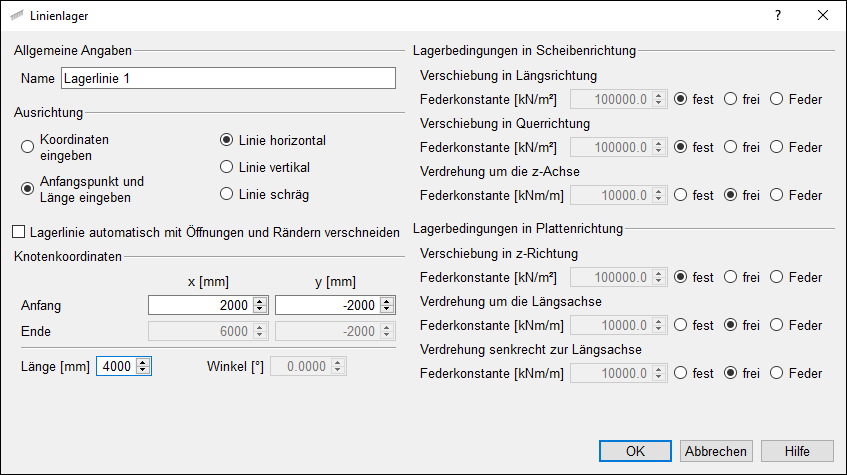Set z-Achse rotation to 'fest'

point(682,195)
